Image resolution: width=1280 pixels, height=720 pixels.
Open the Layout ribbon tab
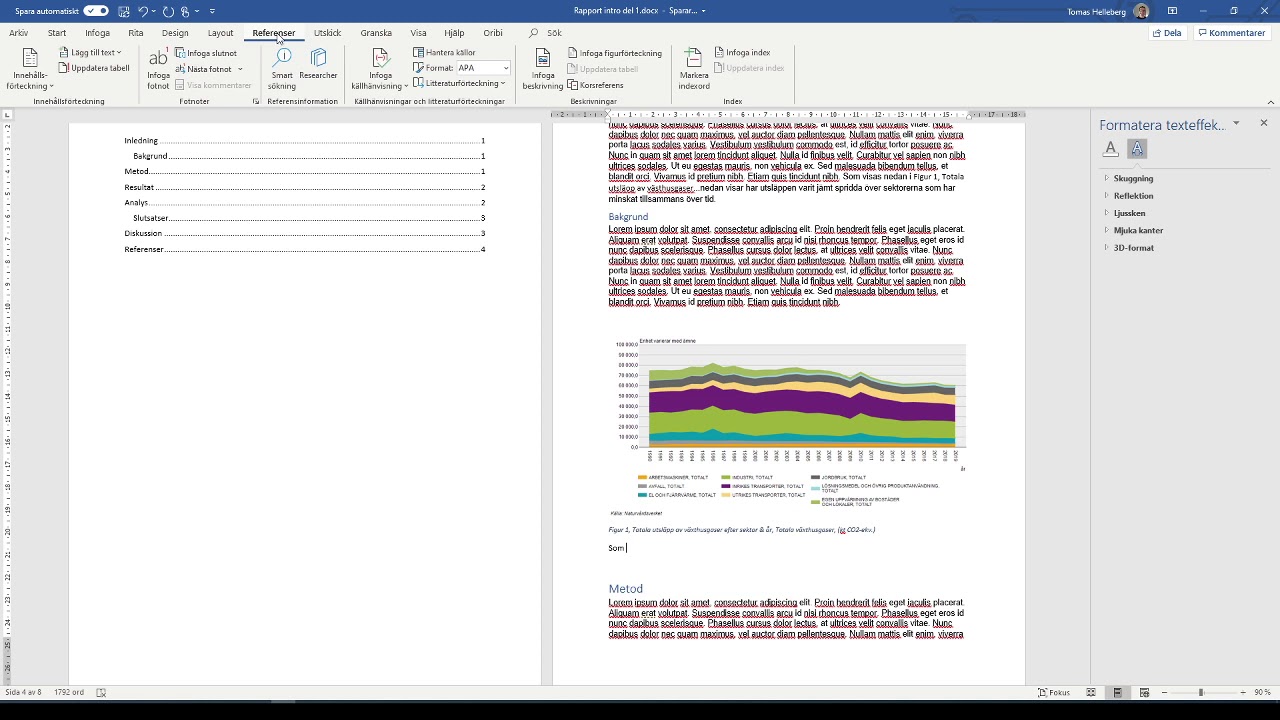click(220, 33)
